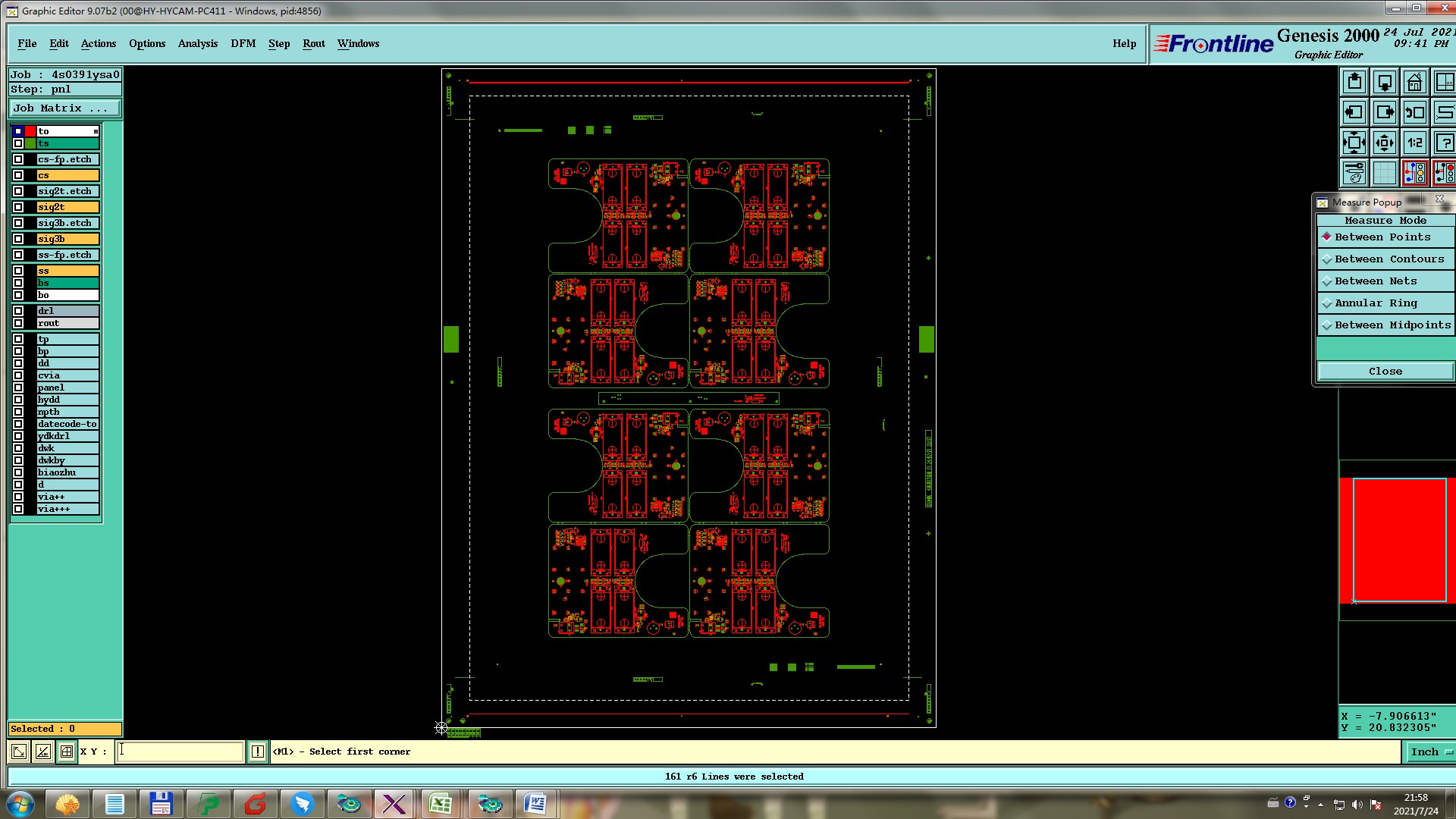Click the red color swatch of 'to' layer

(30, 131)
